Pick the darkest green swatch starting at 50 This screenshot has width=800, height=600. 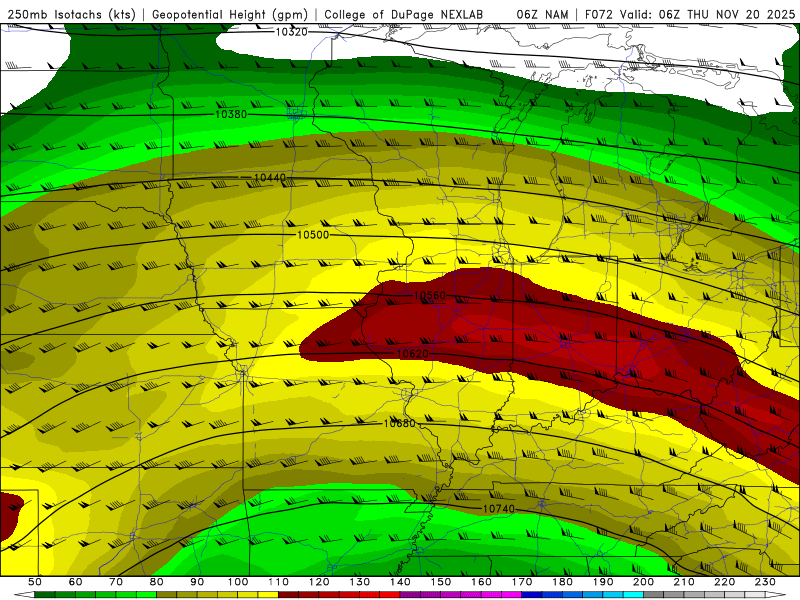[x=45, y=594]
